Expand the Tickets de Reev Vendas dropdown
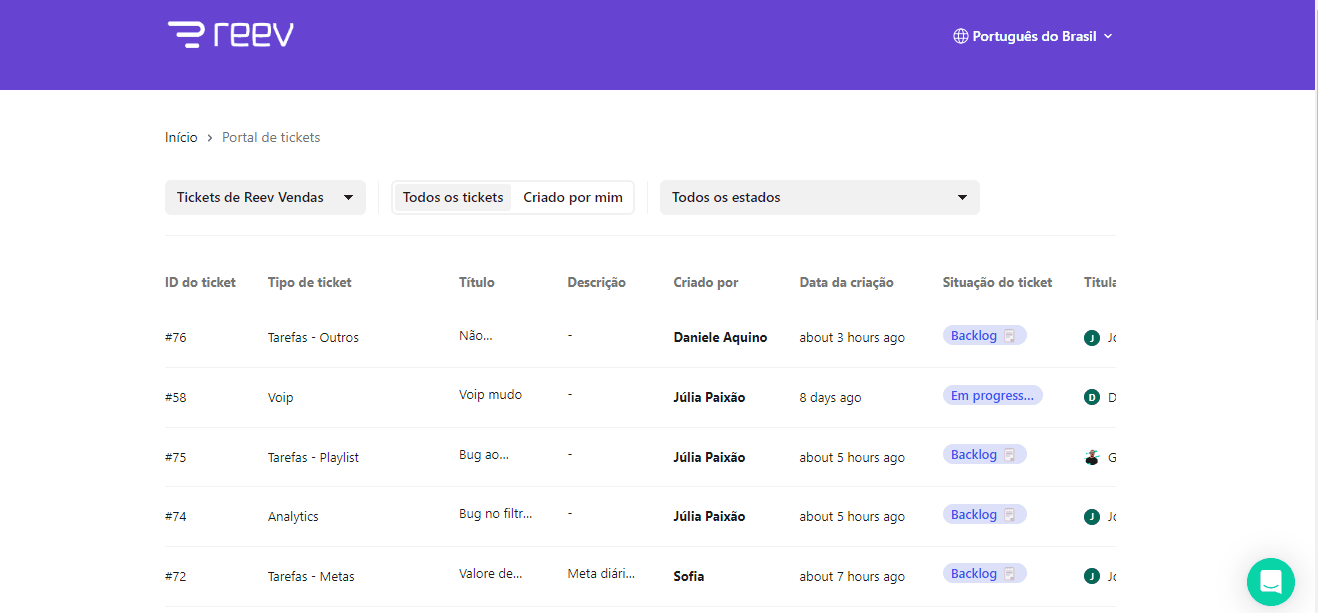Image resolution: width=1318 pixels, height=613 pixels. coord(265,197)
